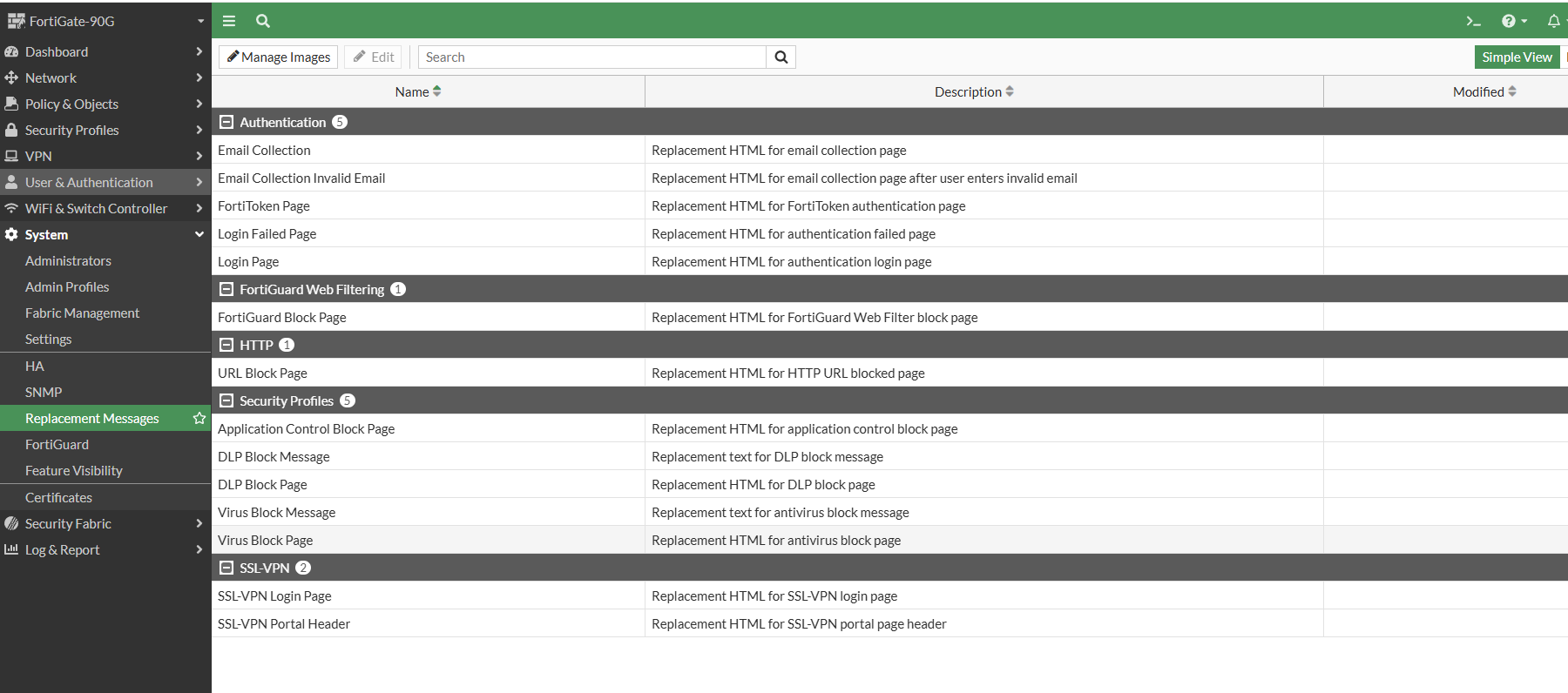Sort by Modified column arrows
This screenshot has width=1568, height=693.
(x=1512, y=91)
